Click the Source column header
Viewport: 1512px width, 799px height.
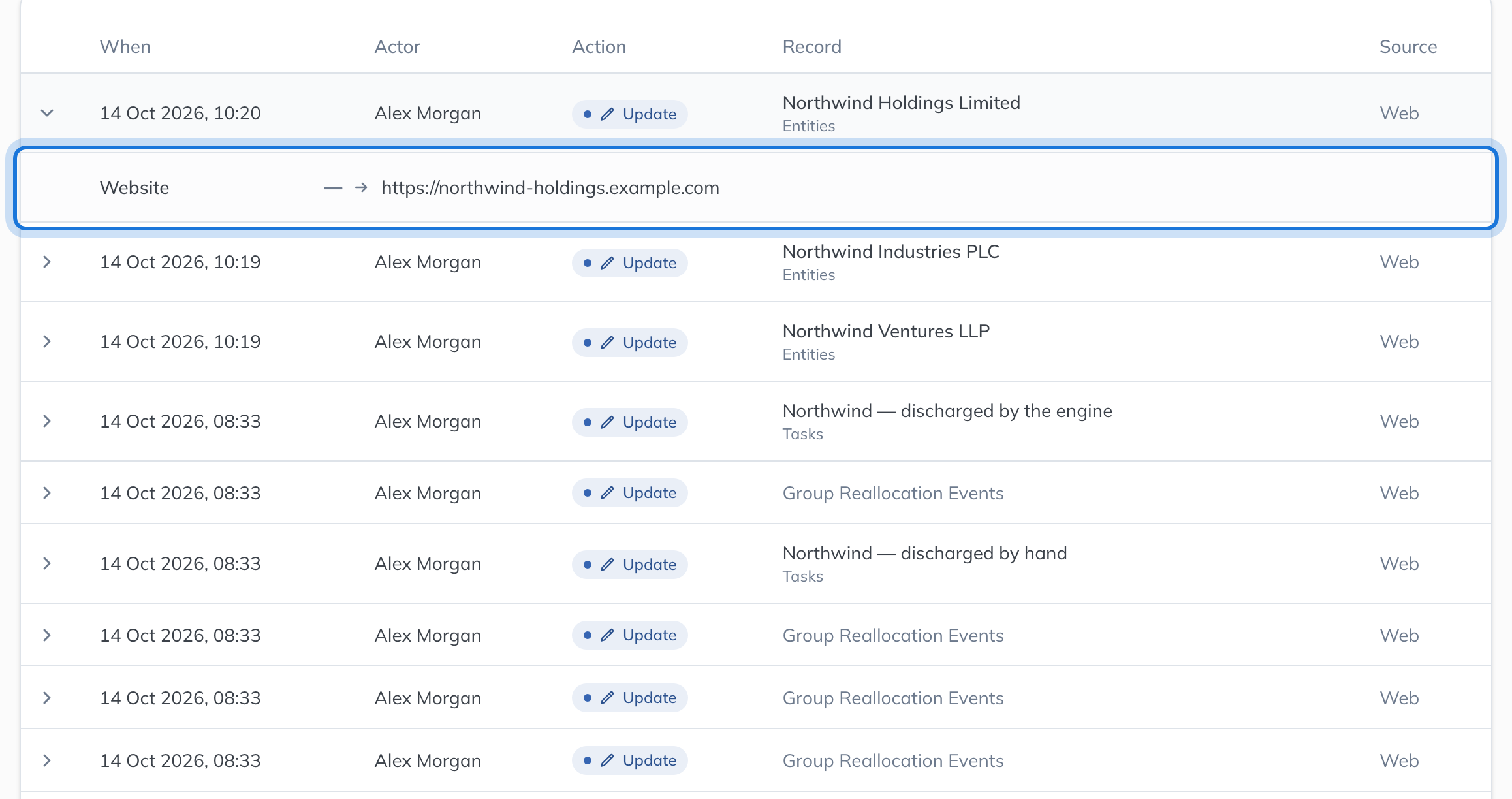(x=1408, y=47)
